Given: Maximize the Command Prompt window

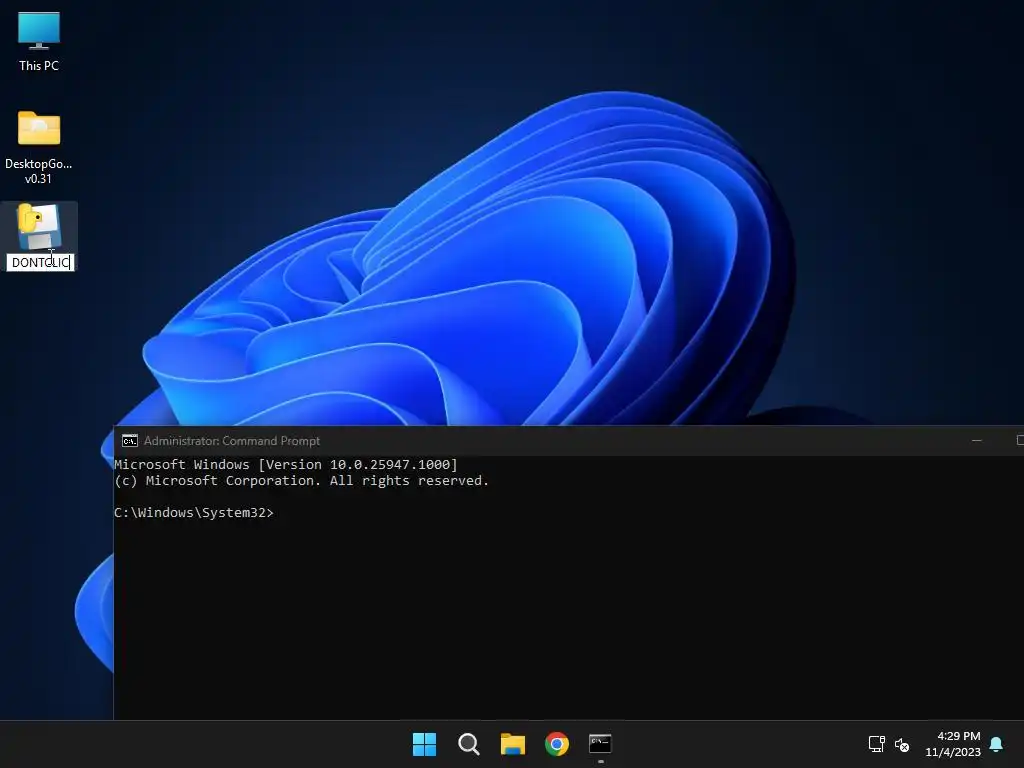Looking at the screenshot, I should [x=1019, y=441].
